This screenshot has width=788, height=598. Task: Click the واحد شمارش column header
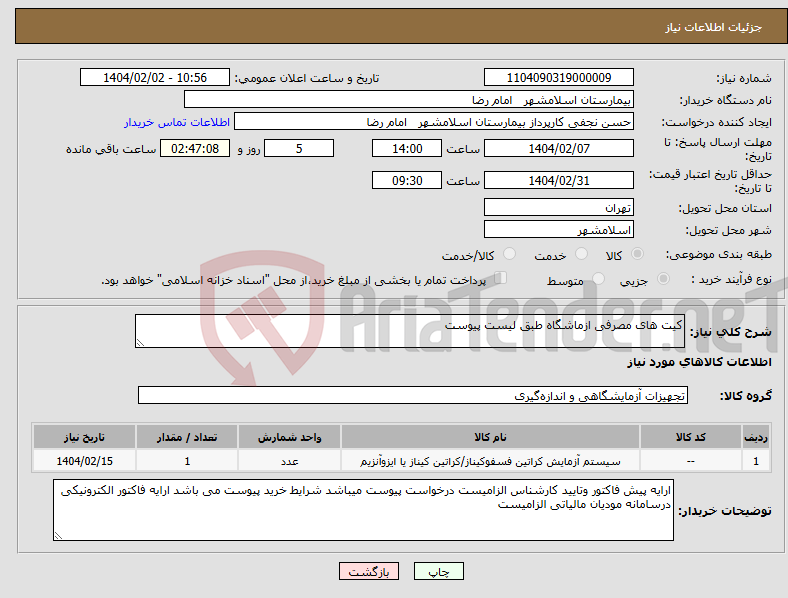tap(289, 437)
